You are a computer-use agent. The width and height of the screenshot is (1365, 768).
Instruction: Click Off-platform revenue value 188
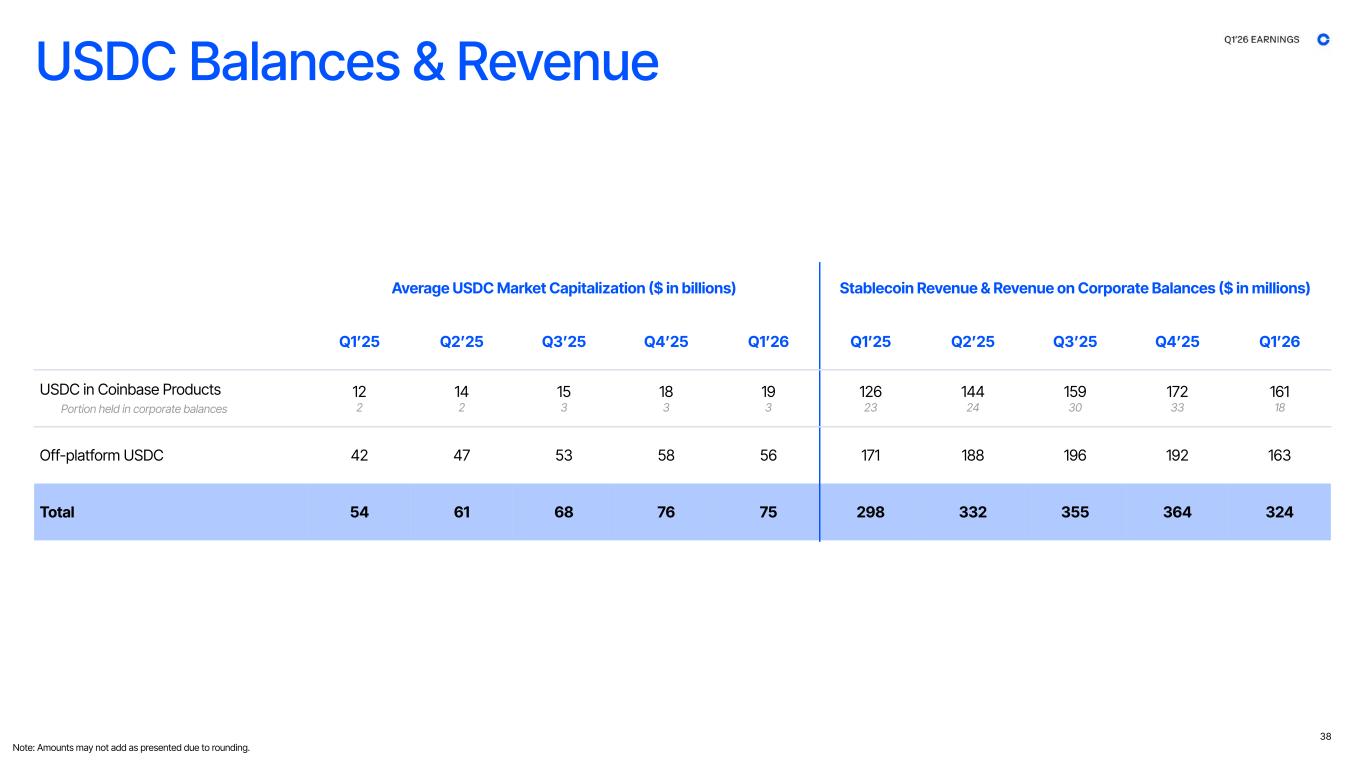coord(973,455)
